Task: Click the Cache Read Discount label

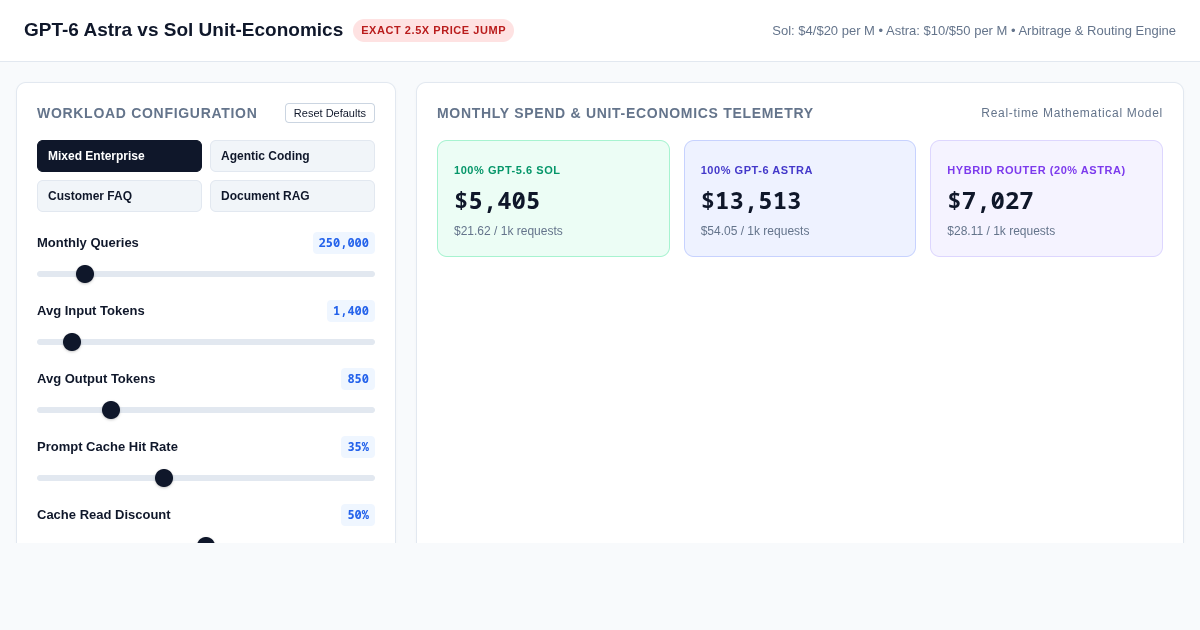Action: tap(104, 515)
